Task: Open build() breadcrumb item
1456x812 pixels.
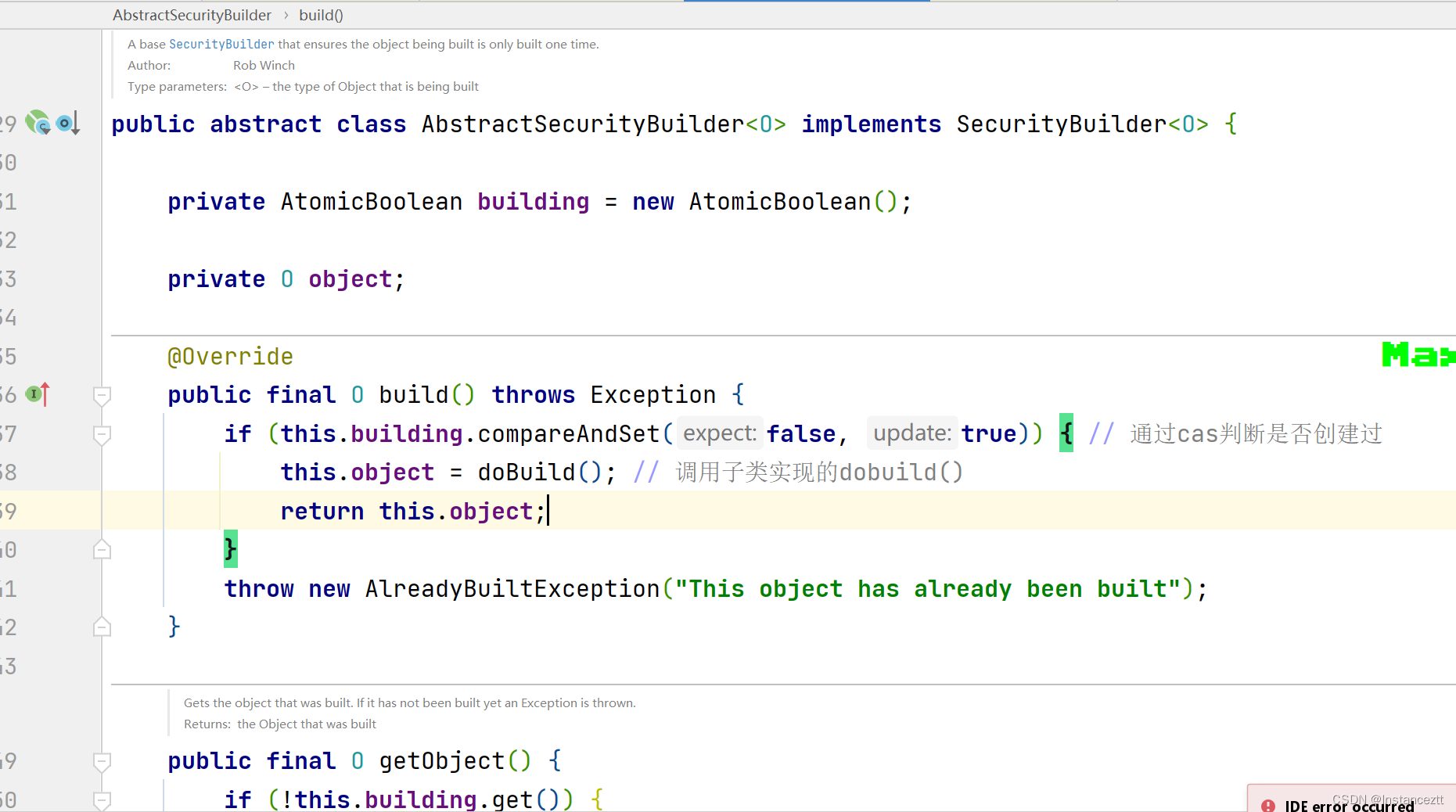Action: [321, 15]
